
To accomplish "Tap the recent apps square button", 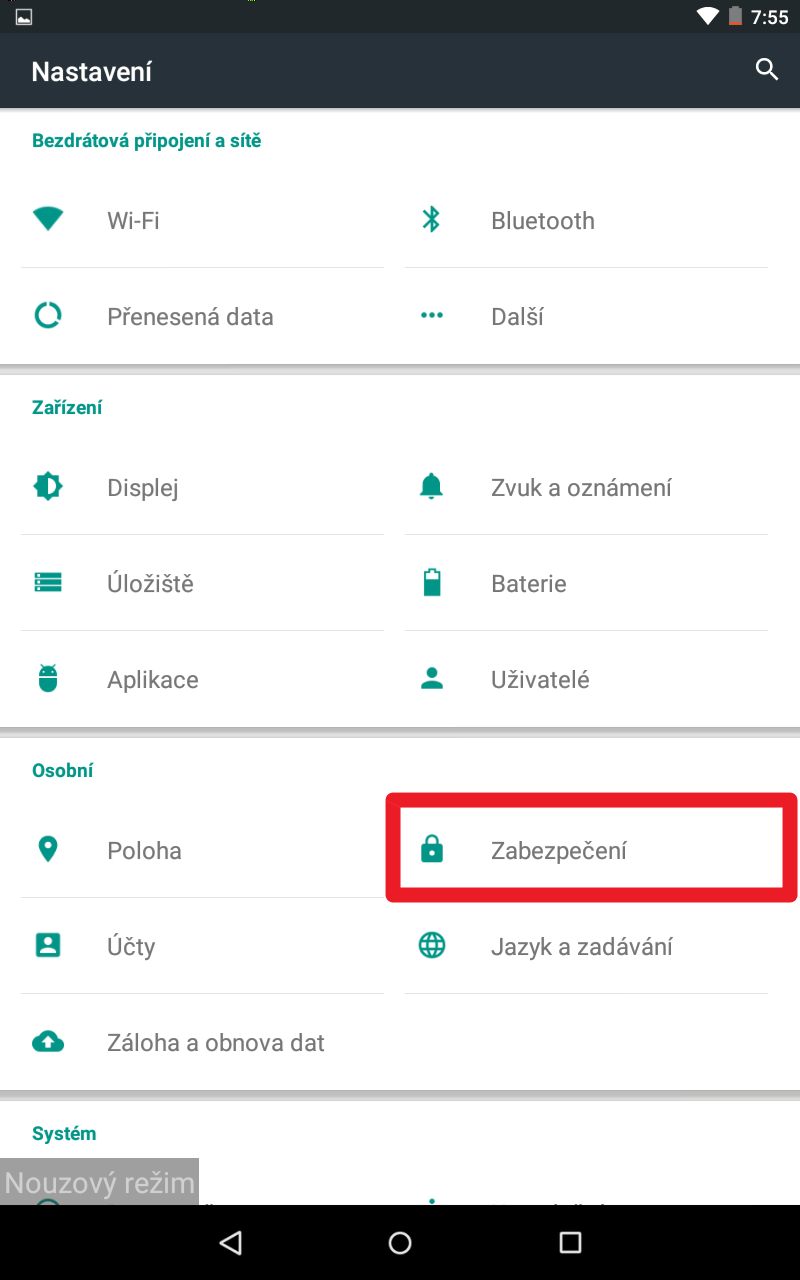I will pos(570,1242).
